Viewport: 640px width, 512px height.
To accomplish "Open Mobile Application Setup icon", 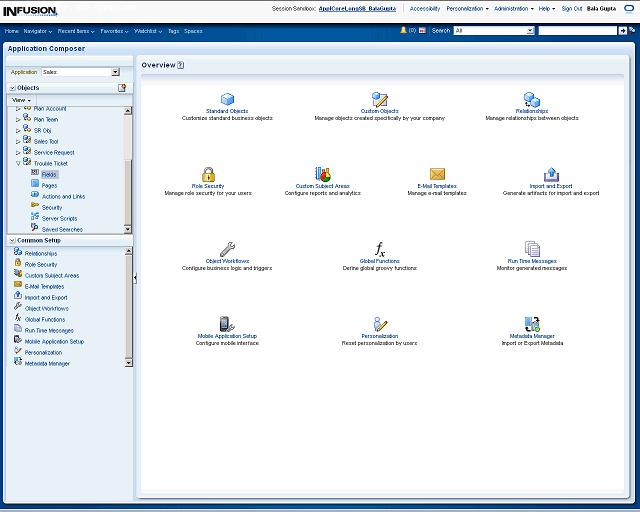I will 227,324.
